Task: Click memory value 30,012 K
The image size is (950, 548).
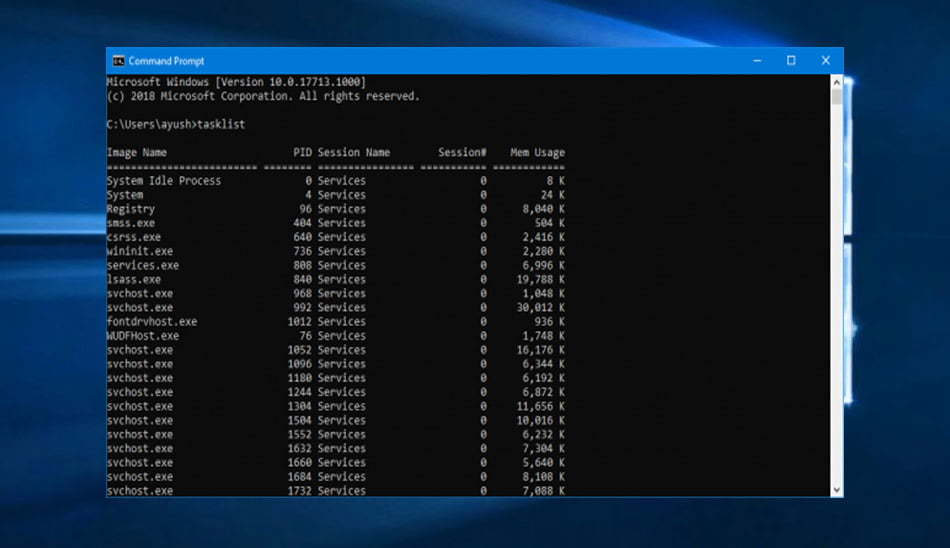Action: pos(540,307)
